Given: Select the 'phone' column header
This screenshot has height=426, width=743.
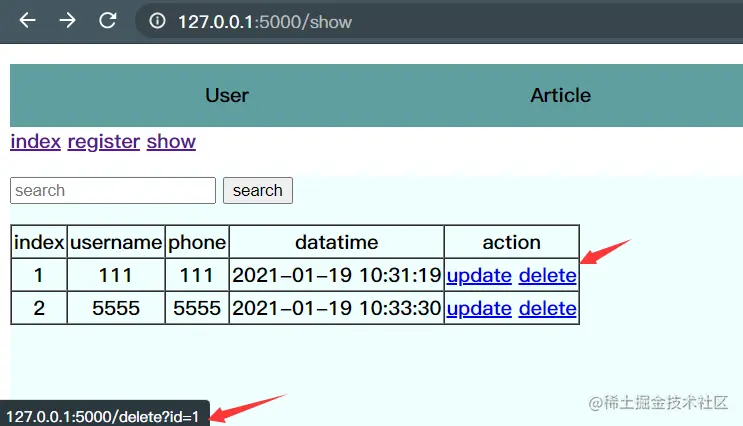Looking at the screenshot, I should pyautogui.click(x=197, y=242).
